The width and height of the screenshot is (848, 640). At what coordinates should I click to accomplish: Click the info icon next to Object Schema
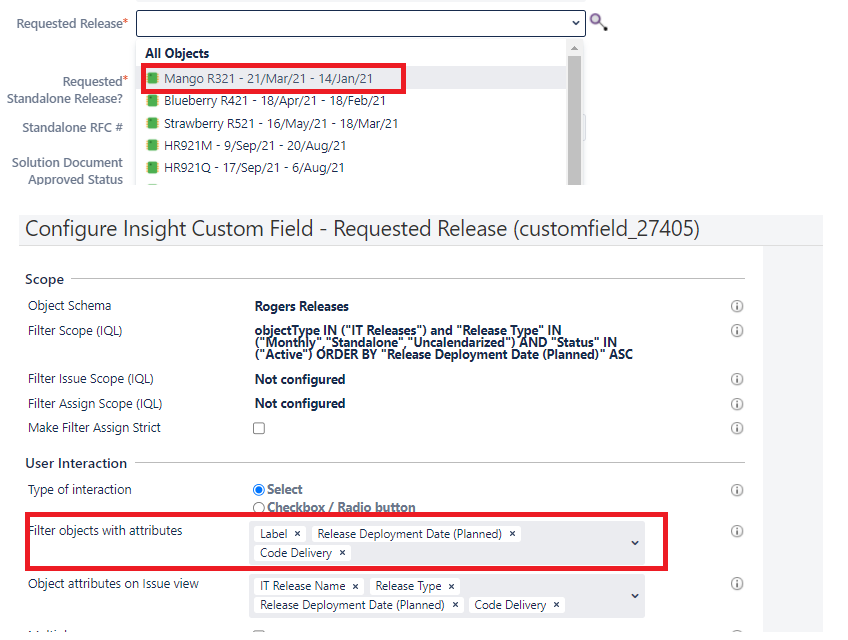737,306
